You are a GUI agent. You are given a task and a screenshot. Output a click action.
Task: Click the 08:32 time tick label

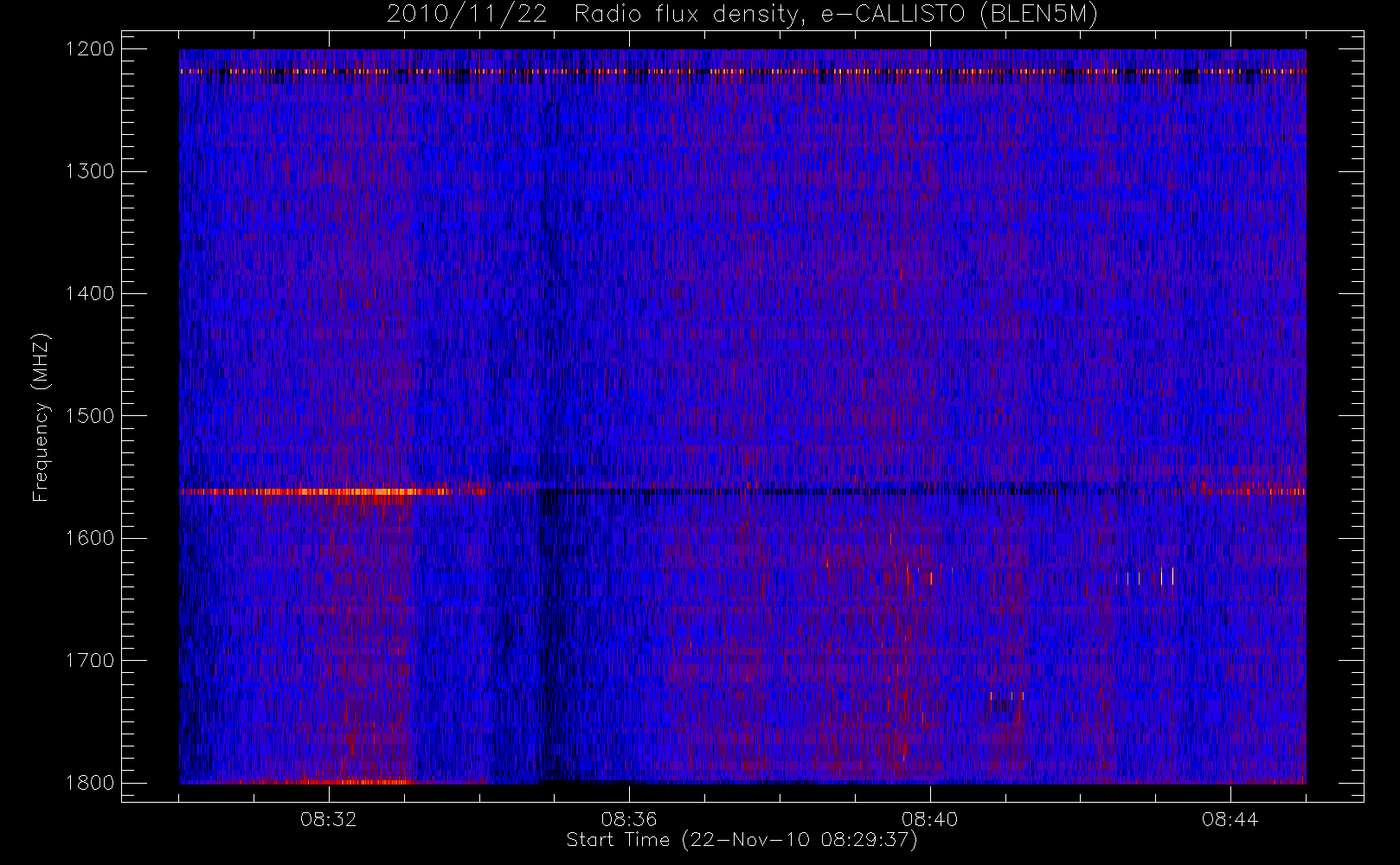pos(329,819)
